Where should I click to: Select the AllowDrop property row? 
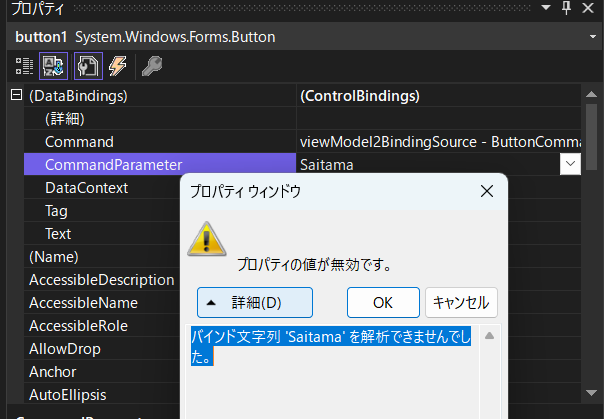[x=102, y=349]
